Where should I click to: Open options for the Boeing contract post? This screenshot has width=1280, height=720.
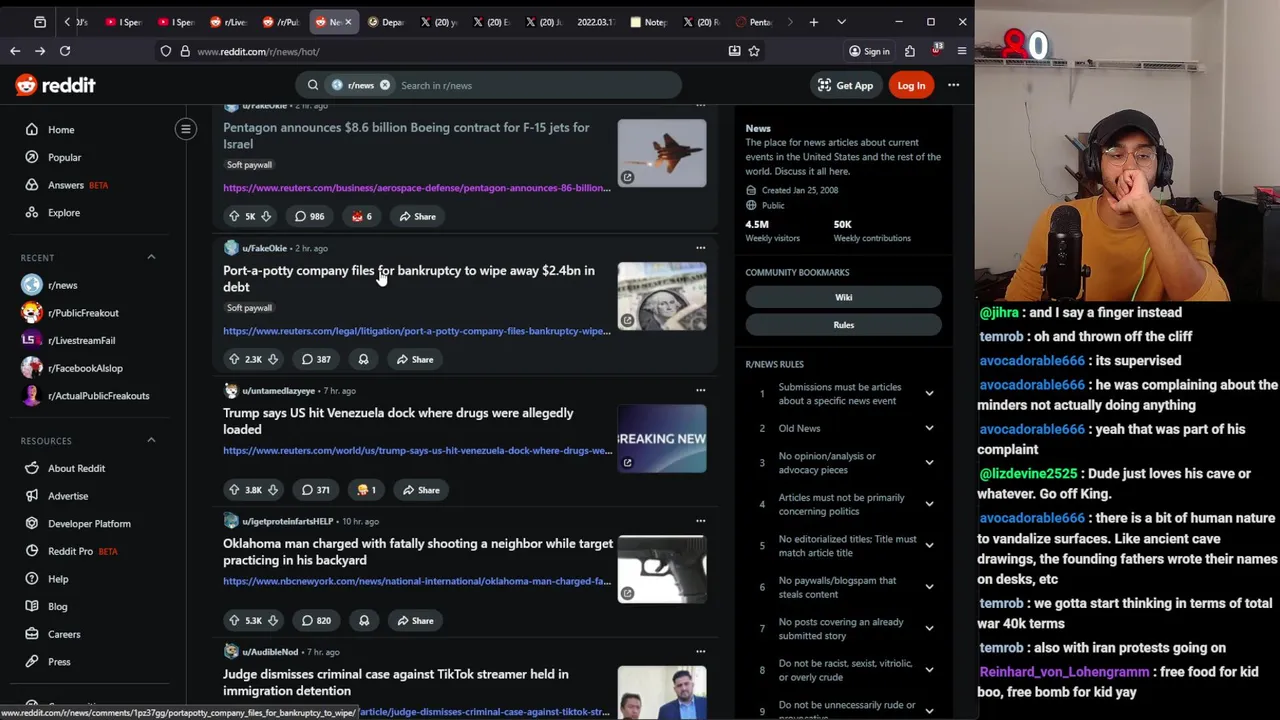pos(700,105)
